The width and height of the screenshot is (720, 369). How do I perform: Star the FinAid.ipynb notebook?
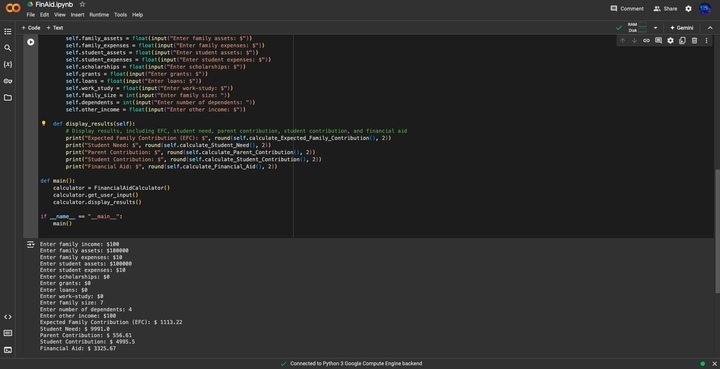pyautogui.click(x=82, y=4)
